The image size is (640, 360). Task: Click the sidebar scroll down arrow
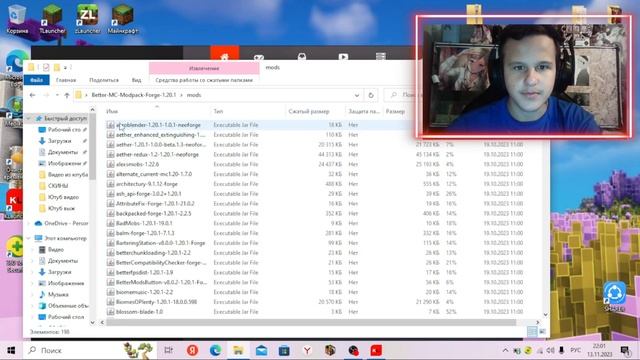tap(92, 322)
